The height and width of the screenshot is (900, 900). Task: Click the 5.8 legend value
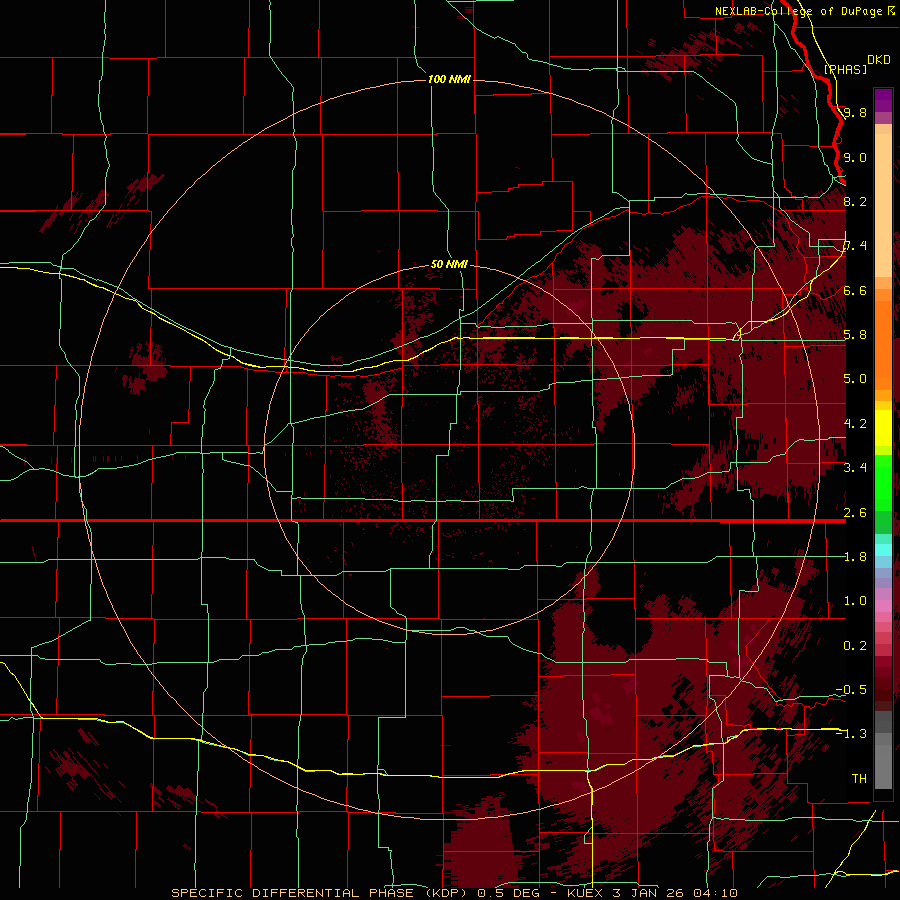(x=855, y=334)
